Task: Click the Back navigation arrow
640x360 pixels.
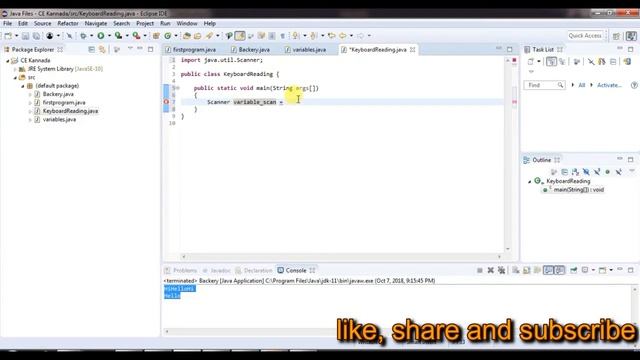Action: (342, 36)
